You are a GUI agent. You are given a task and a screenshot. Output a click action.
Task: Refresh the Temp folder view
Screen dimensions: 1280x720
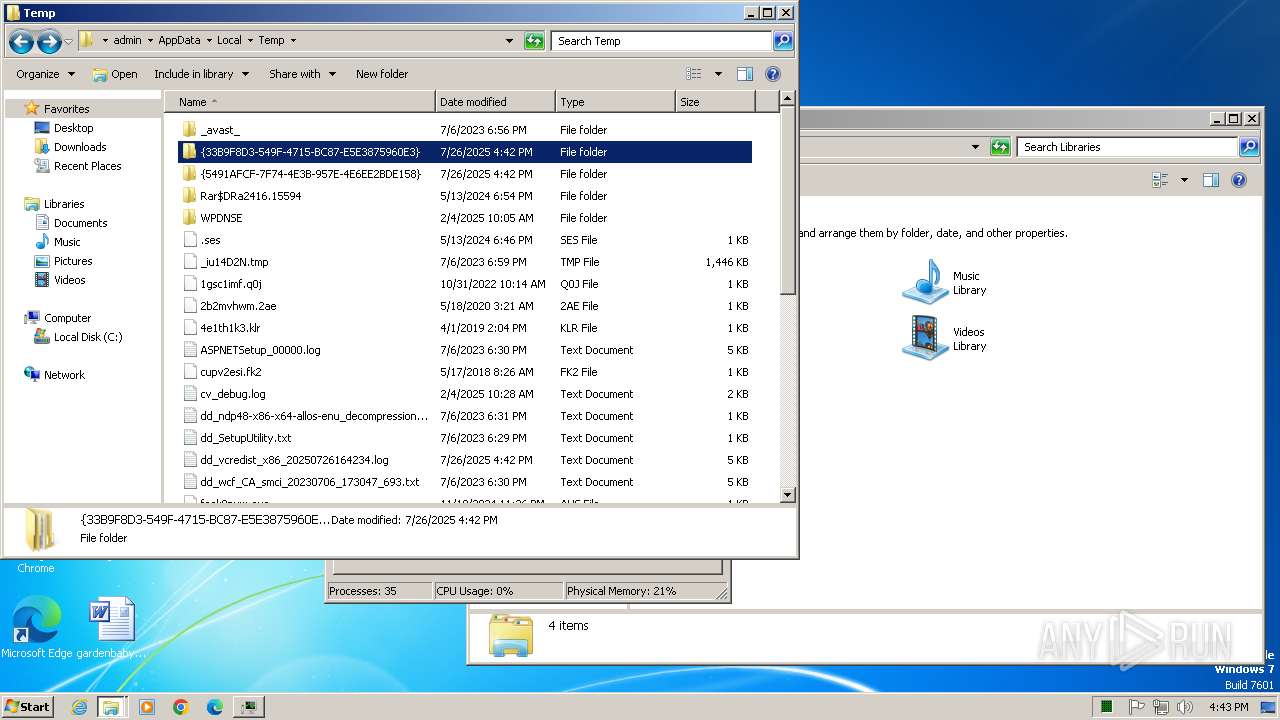[535, 41]
